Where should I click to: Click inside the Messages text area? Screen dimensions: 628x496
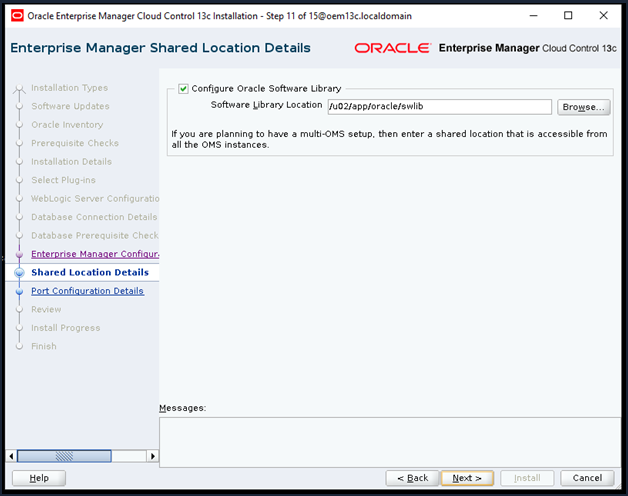point(390,442)
